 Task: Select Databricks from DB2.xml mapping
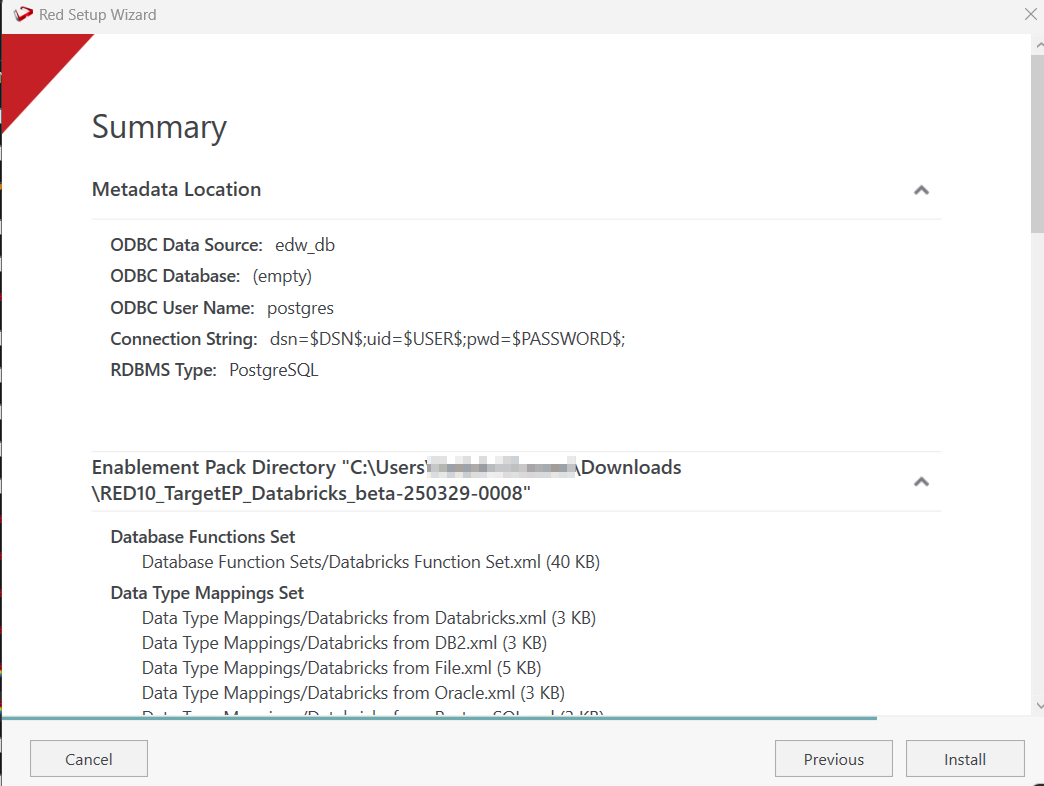(x=344, y=643)
